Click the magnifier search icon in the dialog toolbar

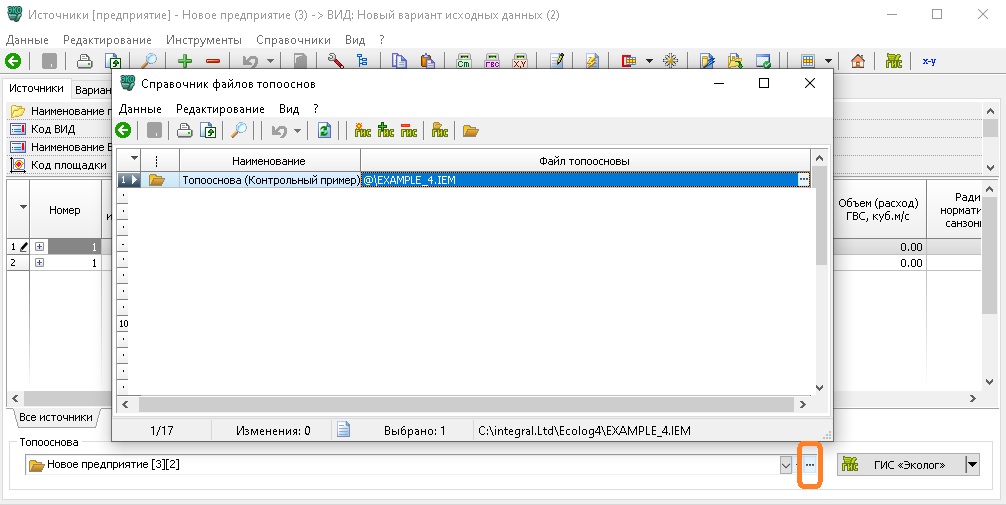[239, 130]
